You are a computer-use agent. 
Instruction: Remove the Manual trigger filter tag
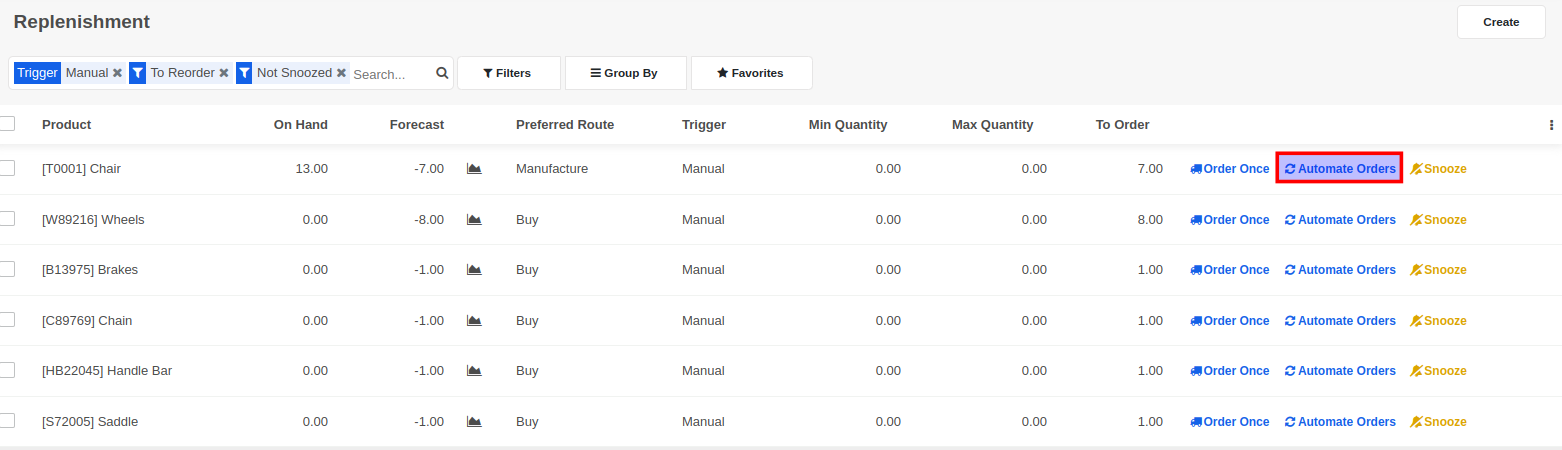coord(117,73)
